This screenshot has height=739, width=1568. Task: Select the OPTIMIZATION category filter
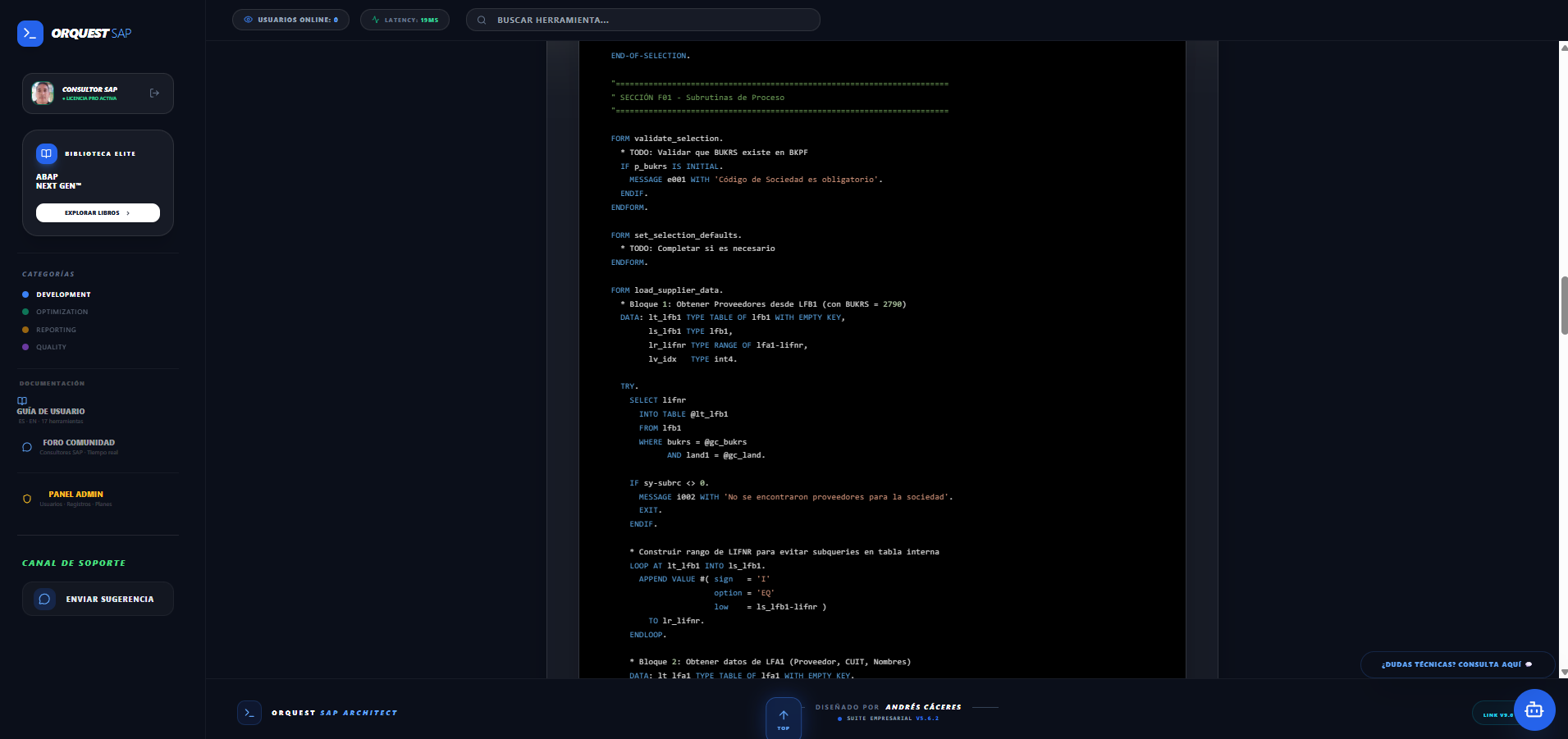(62, 312)
